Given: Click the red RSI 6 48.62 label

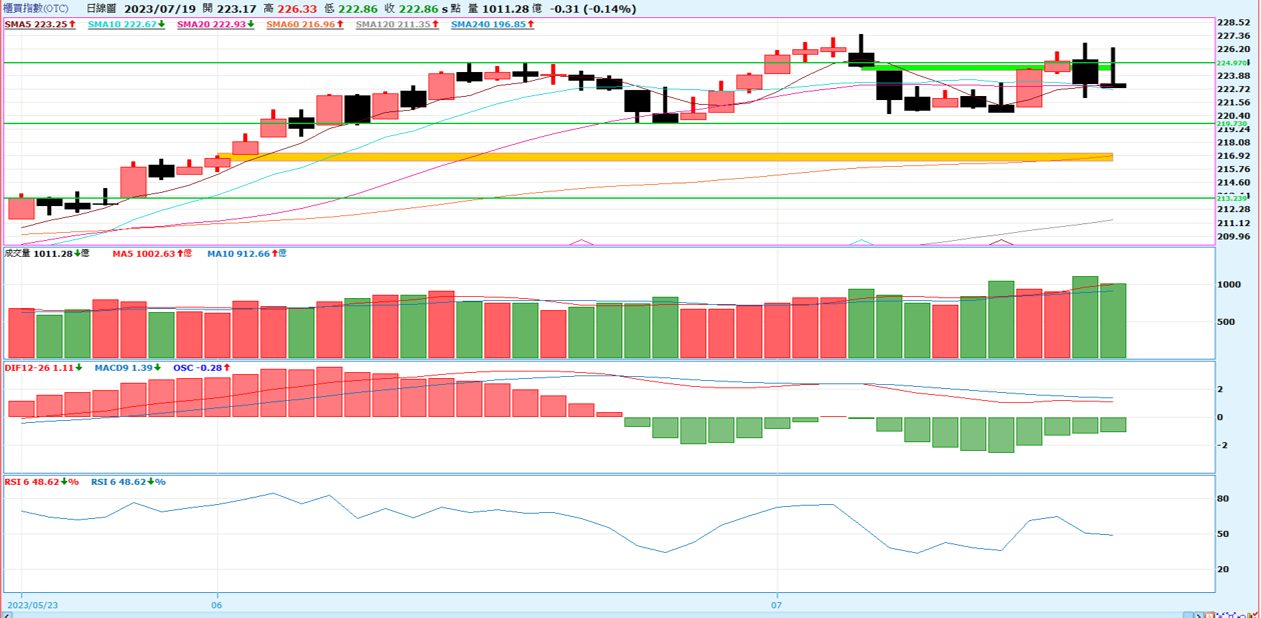Looking at the screenshot, I should point(42,481).
